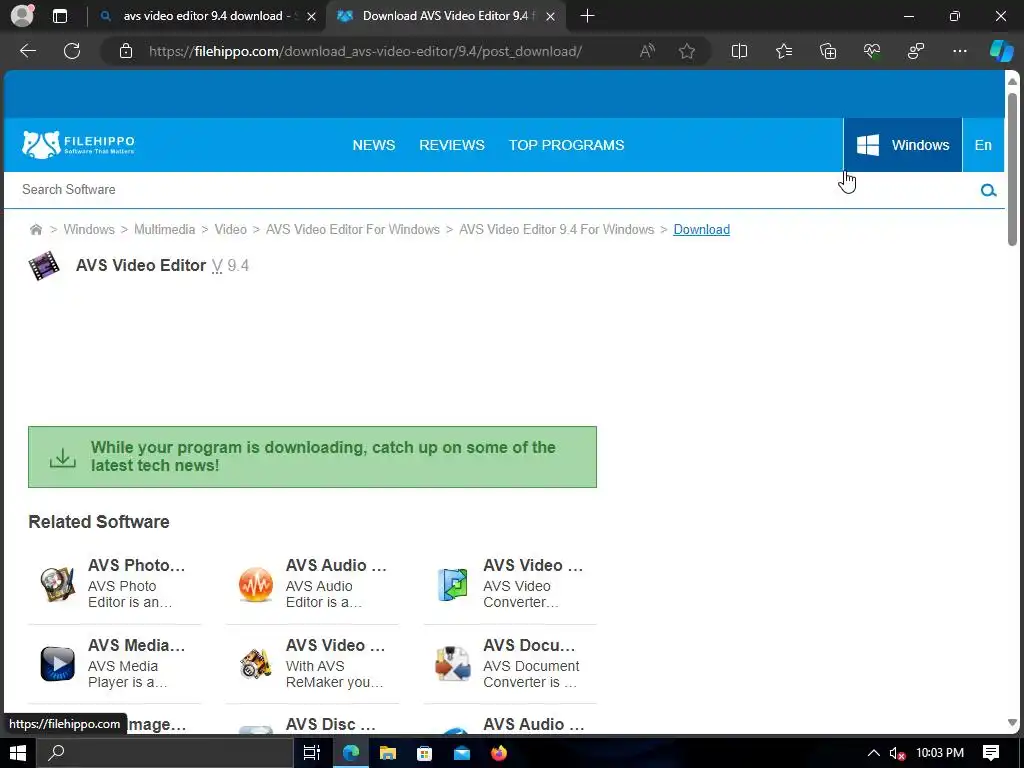Open the Video breadcrumb link

click(x=231, y=229)
